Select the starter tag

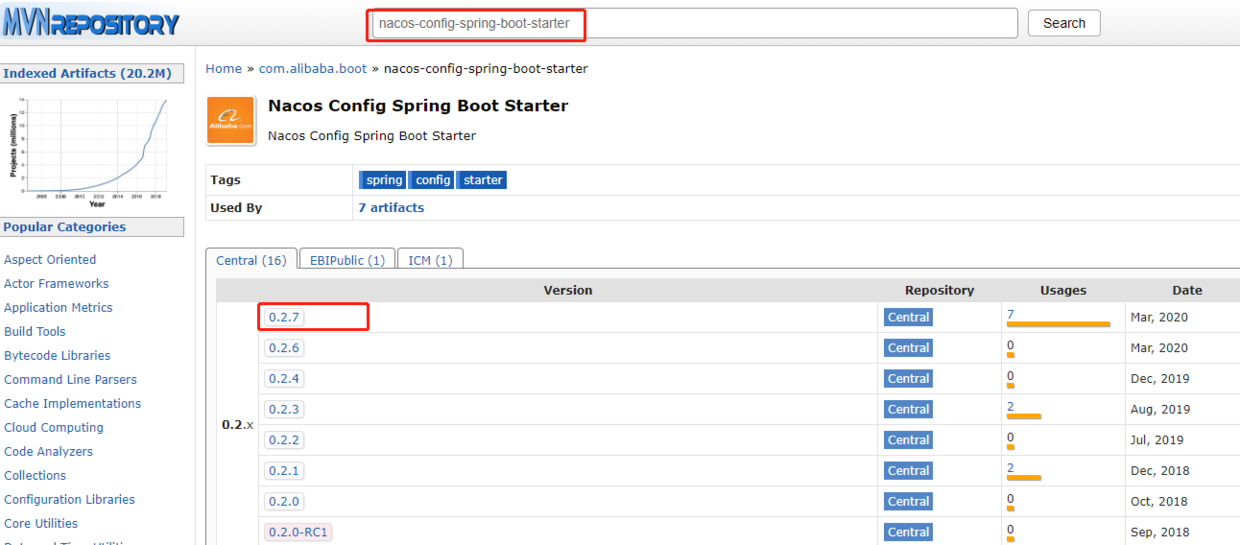(x=483, y=180)
